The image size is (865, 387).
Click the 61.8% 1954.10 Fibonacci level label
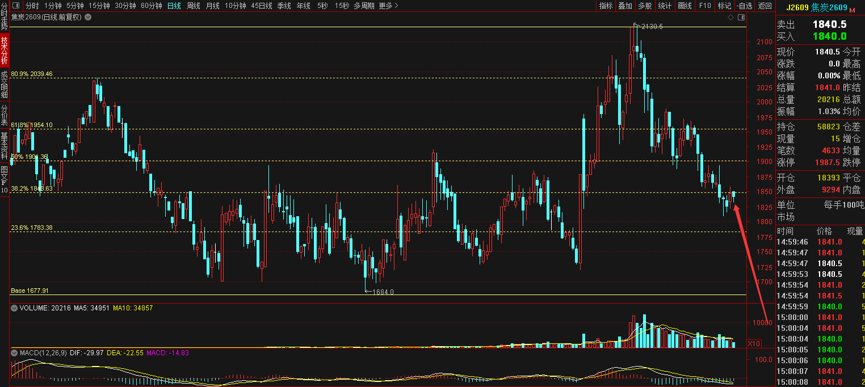[x=31, y=125]
